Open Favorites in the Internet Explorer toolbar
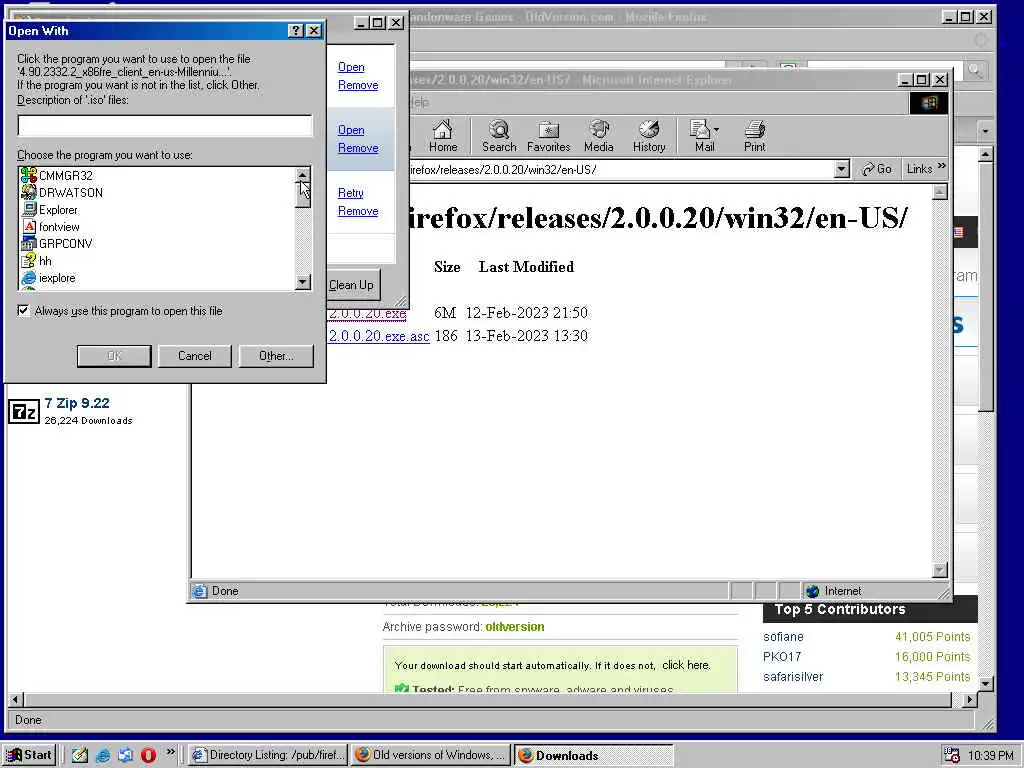Screen dimensions: 1024x768 click(x=549, y=136)
